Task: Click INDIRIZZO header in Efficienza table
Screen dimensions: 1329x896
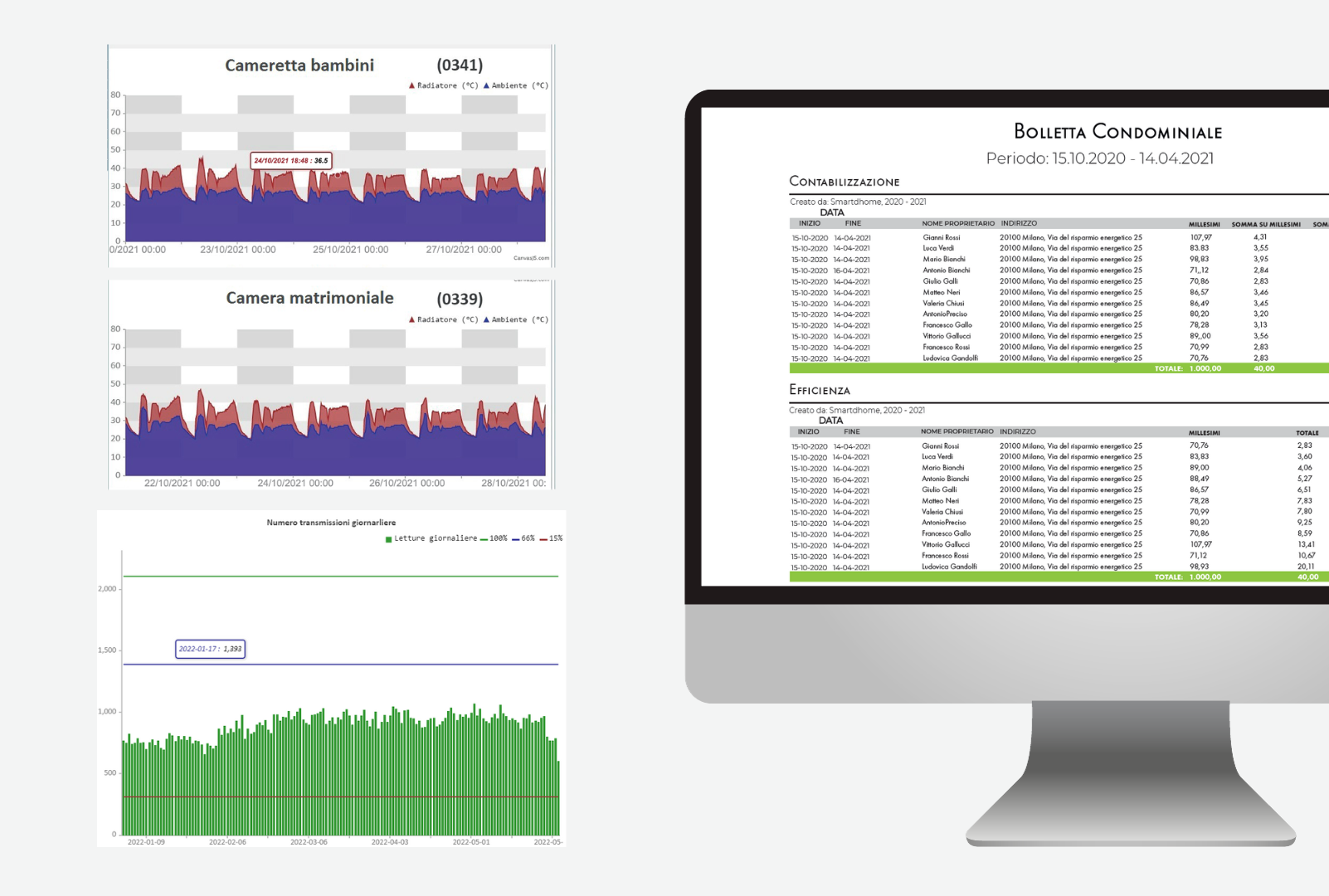Action: click(x=1018, y=431)
